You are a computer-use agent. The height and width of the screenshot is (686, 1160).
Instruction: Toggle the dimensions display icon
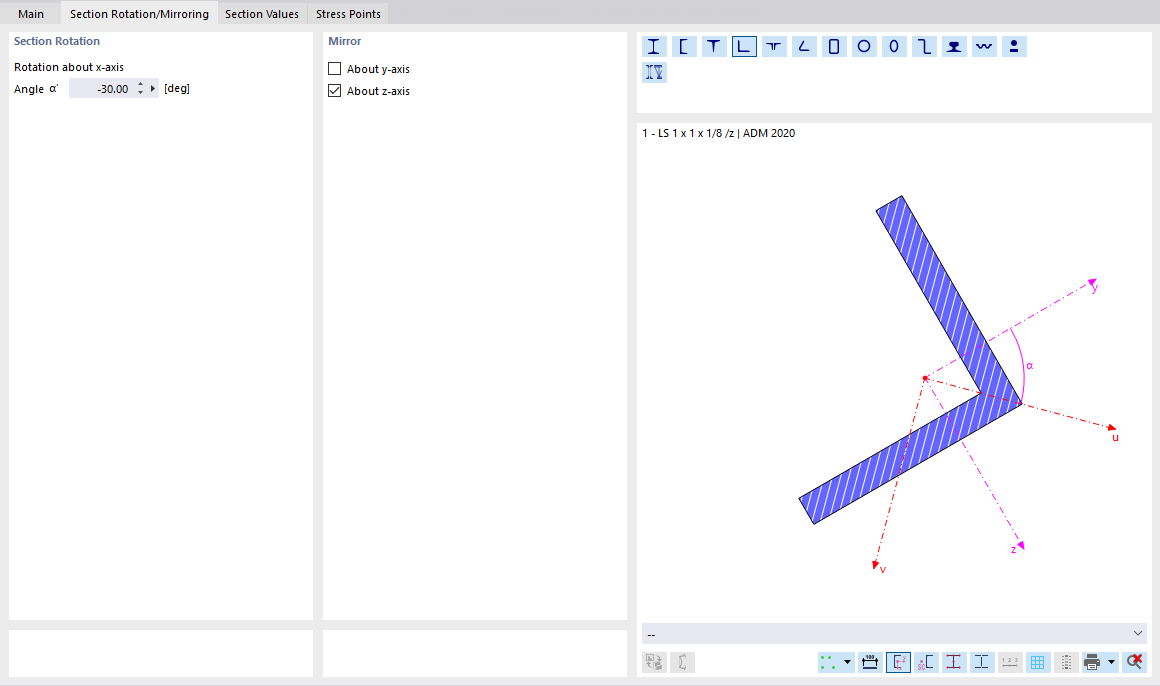pyautogui.click(x=869, y=661)
